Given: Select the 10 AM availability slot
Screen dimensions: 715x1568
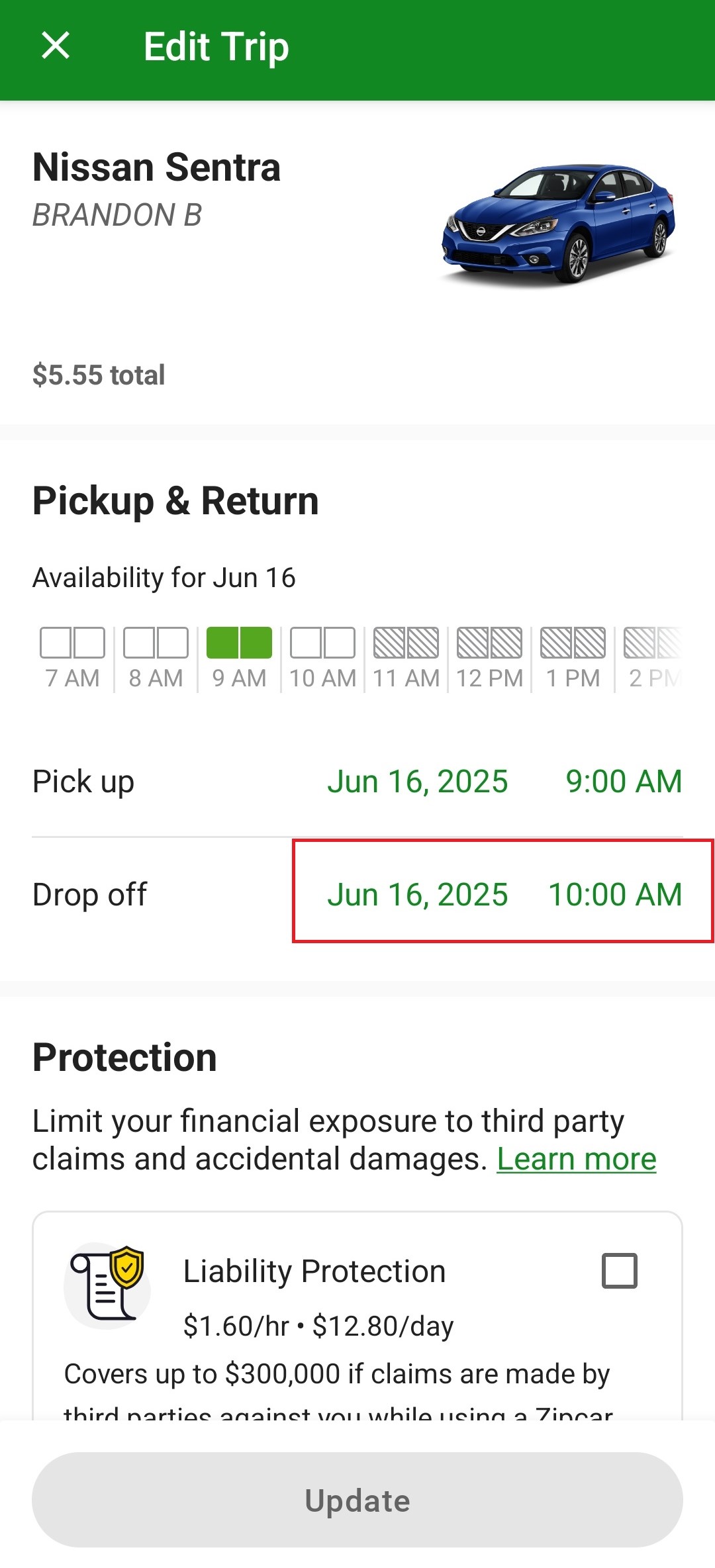Looking at the screenshot, I should click(323, 659).
